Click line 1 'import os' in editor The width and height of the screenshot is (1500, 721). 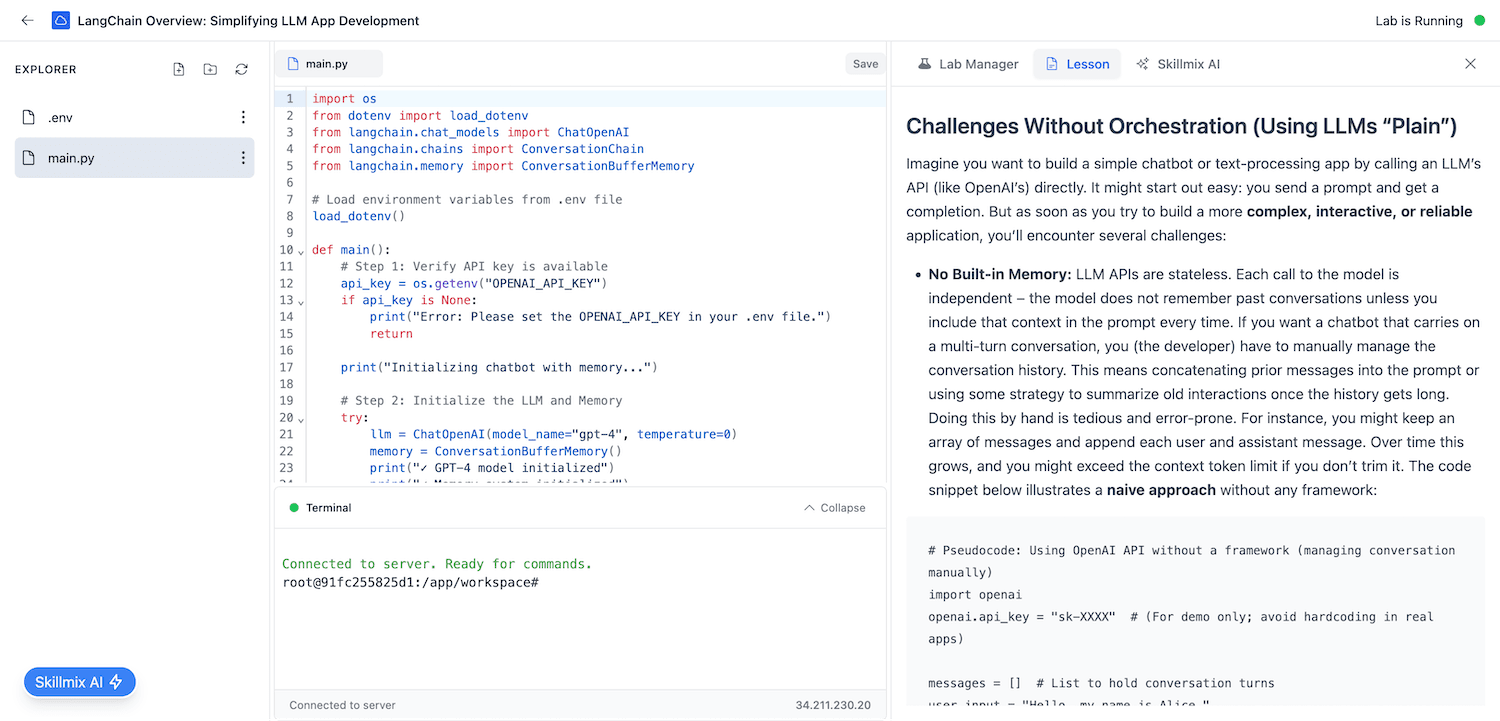344,99
